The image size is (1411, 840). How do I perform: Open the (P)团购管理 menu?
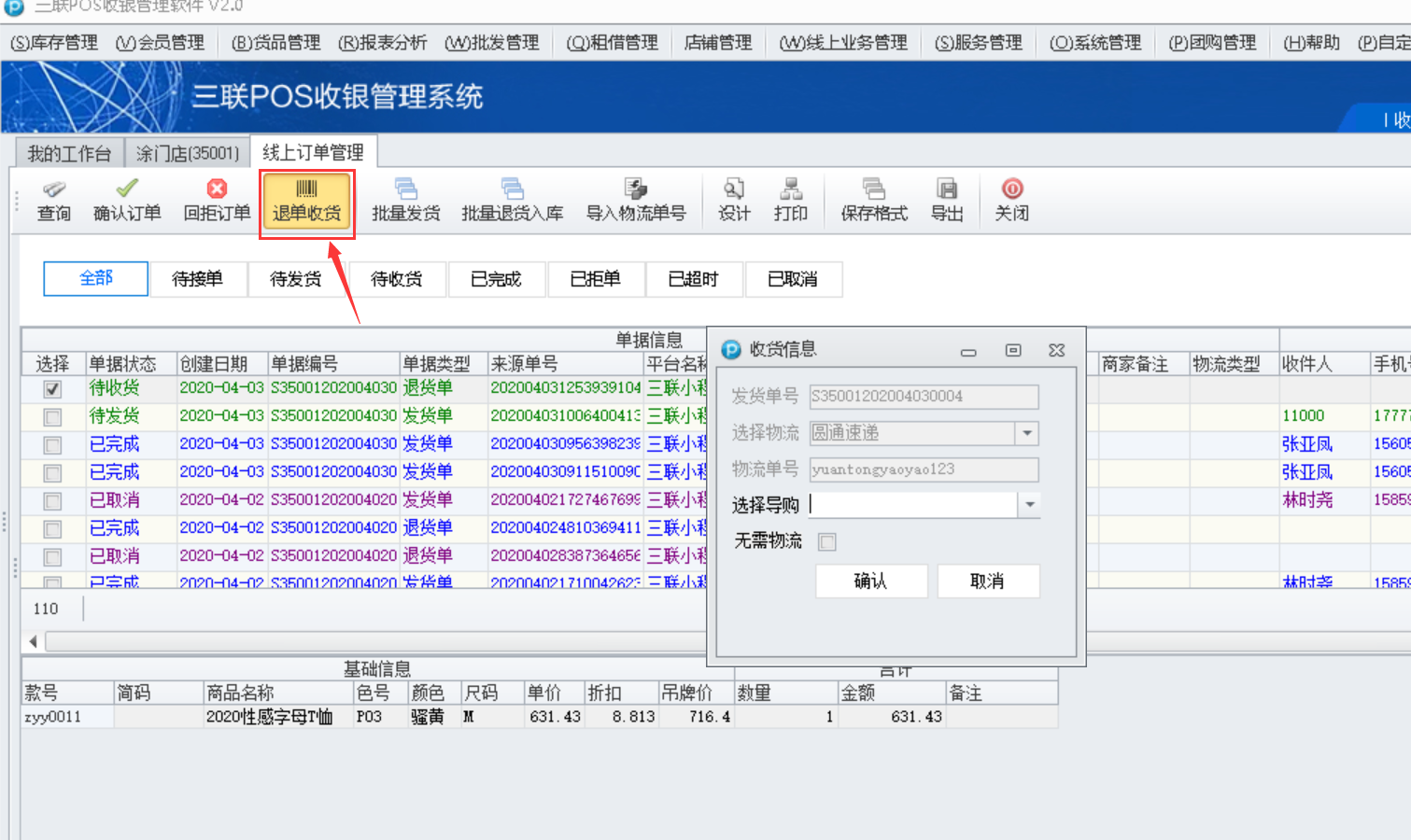click(1212, 43)
